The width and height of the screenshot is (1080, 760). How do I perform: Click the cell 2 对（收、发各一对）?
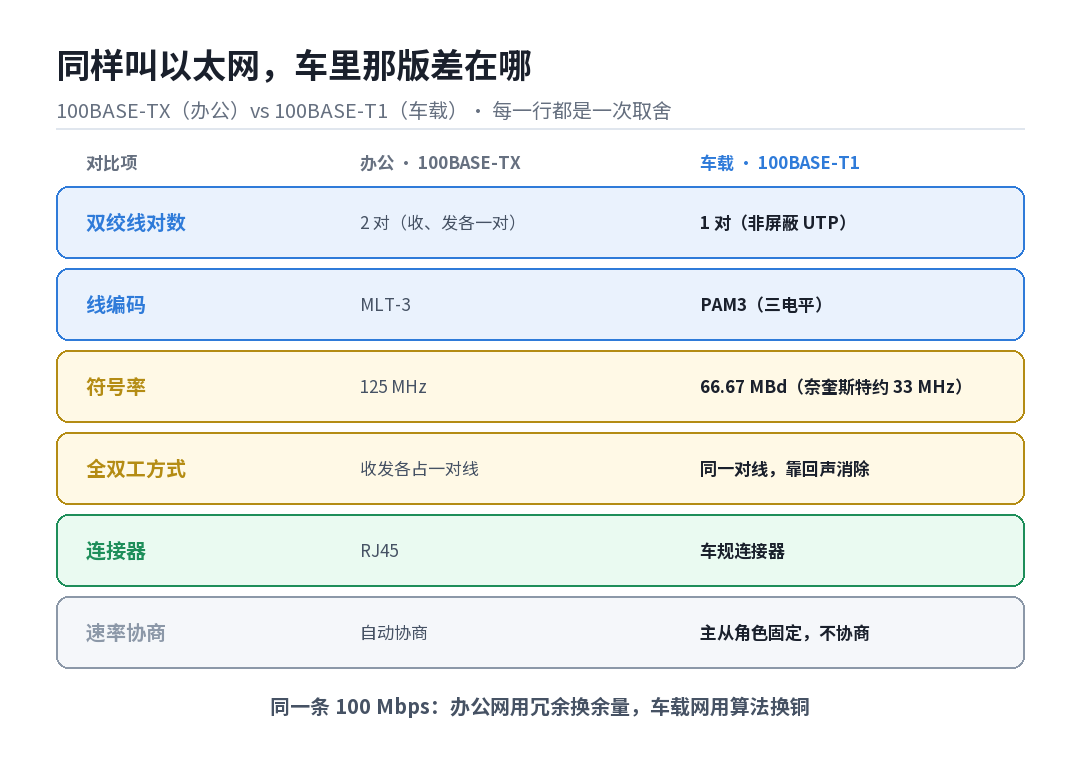click(442, 223)
